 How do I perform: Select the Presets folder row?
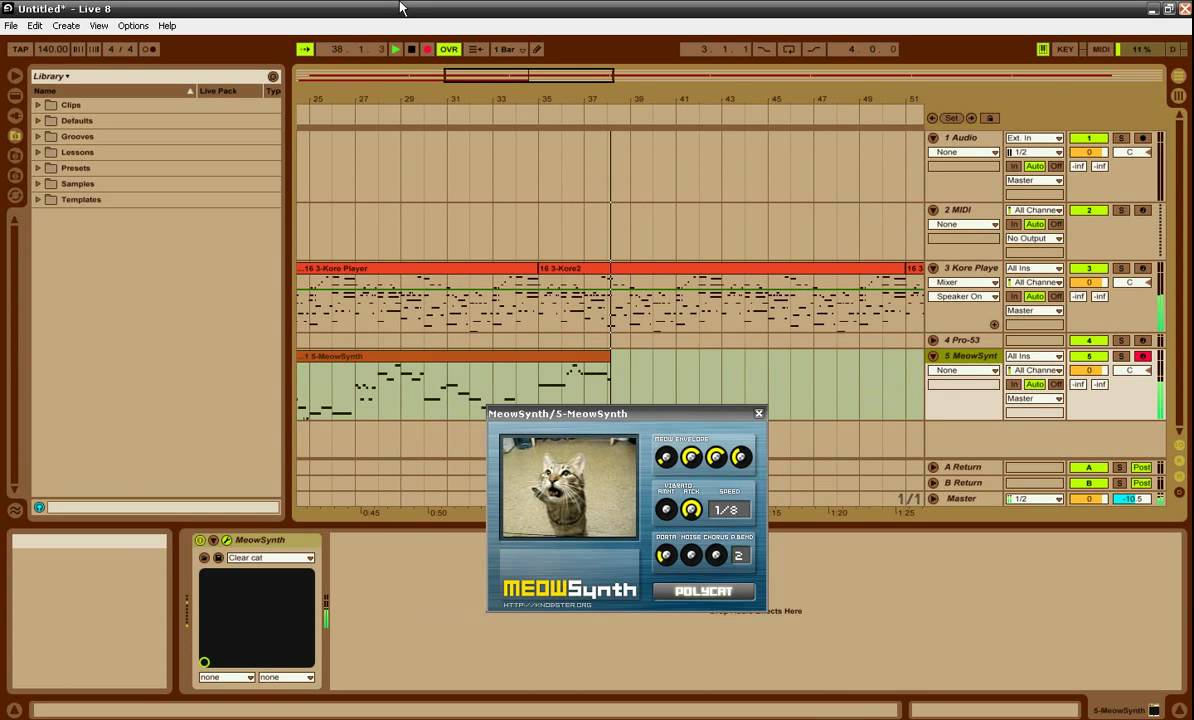tap(156, 168)
